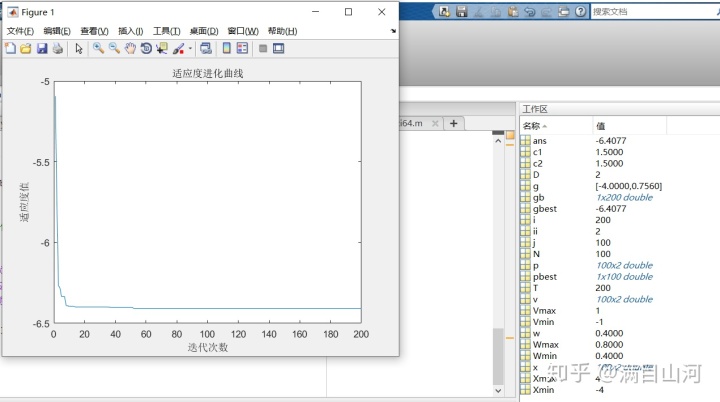Select the Edit Plot arrow tool
The height and width of the screenshot is (402, 720).
click(79, 48)
